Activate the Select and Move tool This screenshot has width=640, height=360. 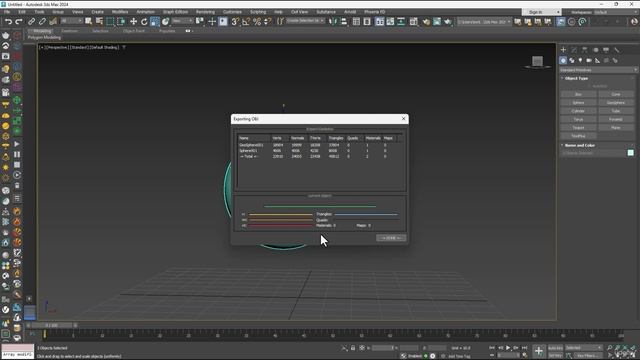coord(133,22)
